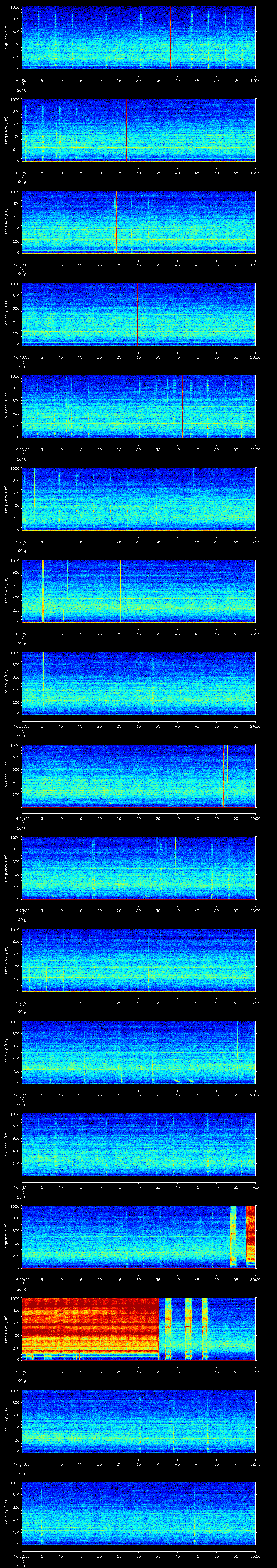The image size is (277, 1568).
Task: Open the spectrogram panel starting at 16:27:00
Action: pyautogui.click(x=138, y=1052)
